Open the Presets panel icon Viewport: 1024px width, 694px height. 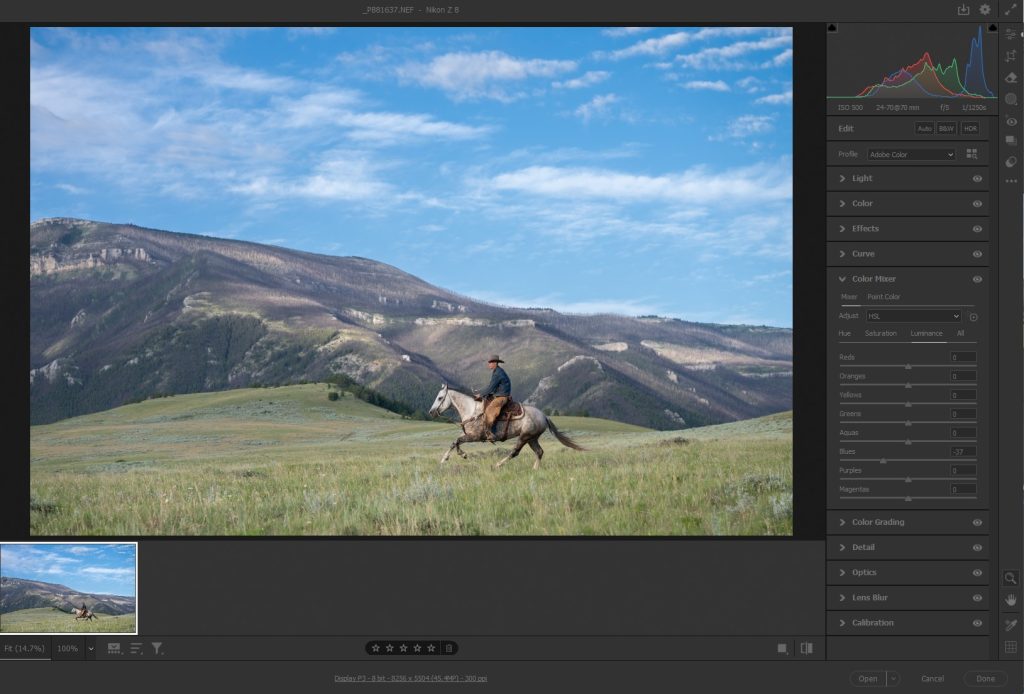(1011, 162)
